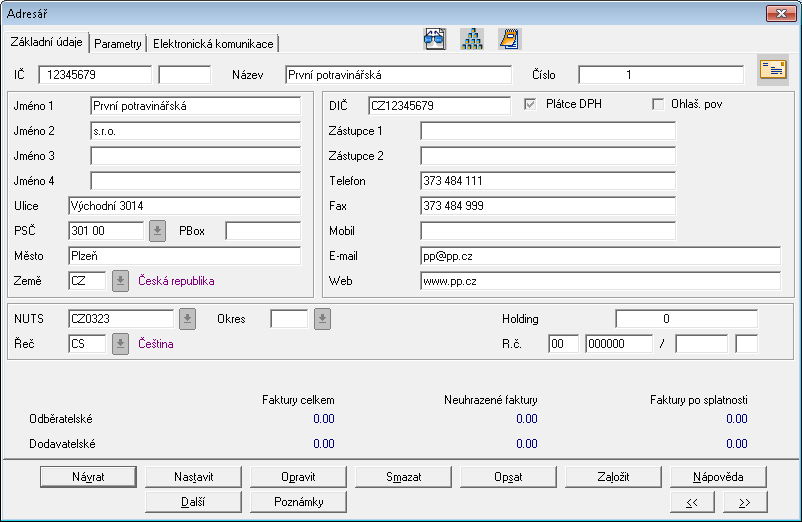Go to previous record with << button
This screenshot has height=522, width=802.
tap(692, 502)
